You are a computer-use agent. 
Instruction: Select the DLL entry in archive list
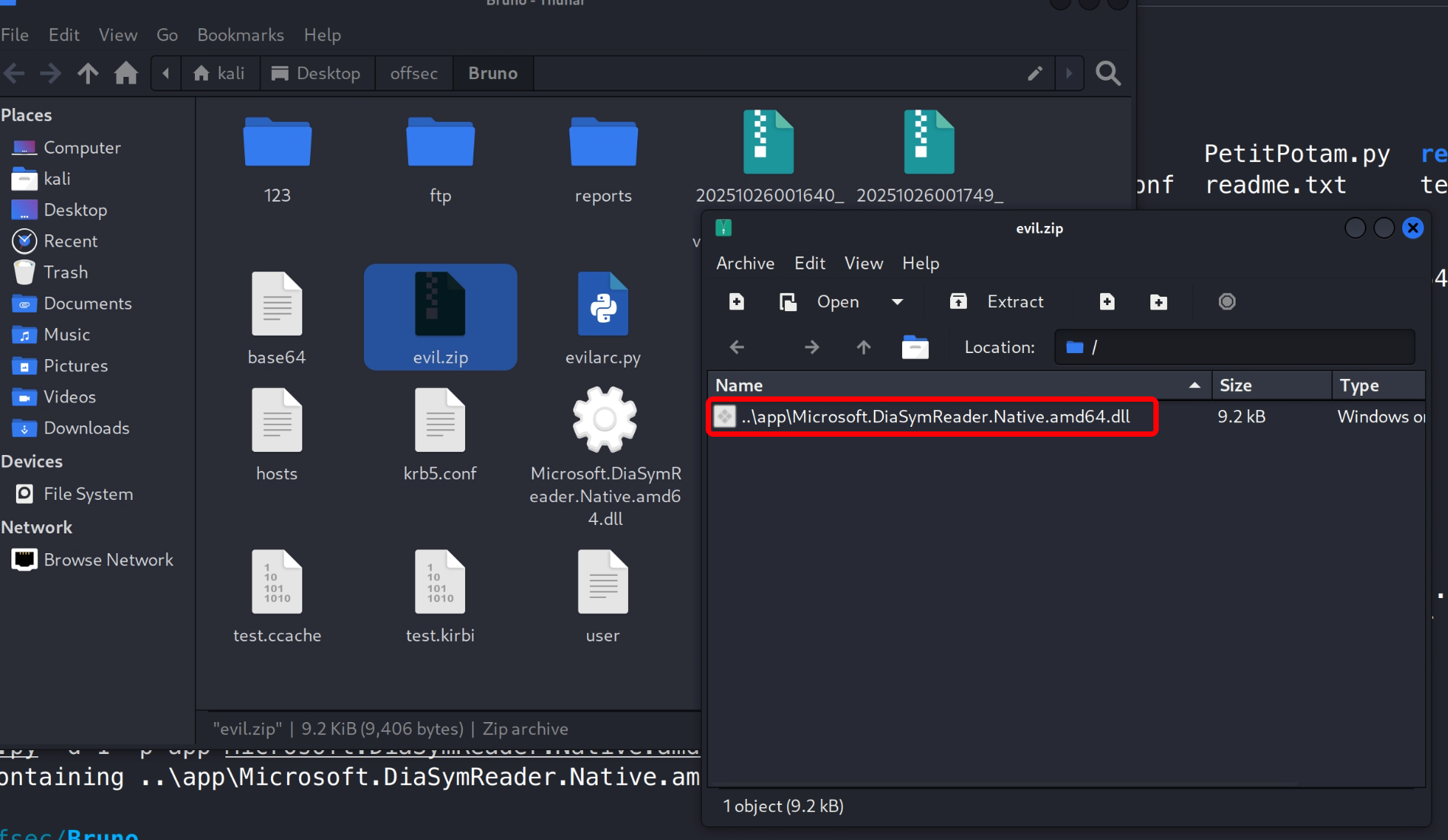point(935,417)
